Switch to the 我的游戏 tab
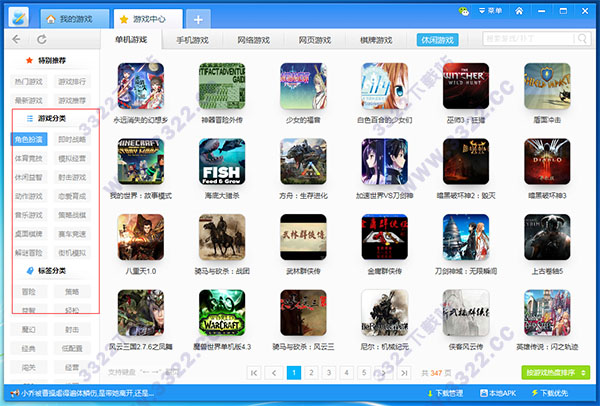Viewport: 600px width, 406px height. coord(75,19)
